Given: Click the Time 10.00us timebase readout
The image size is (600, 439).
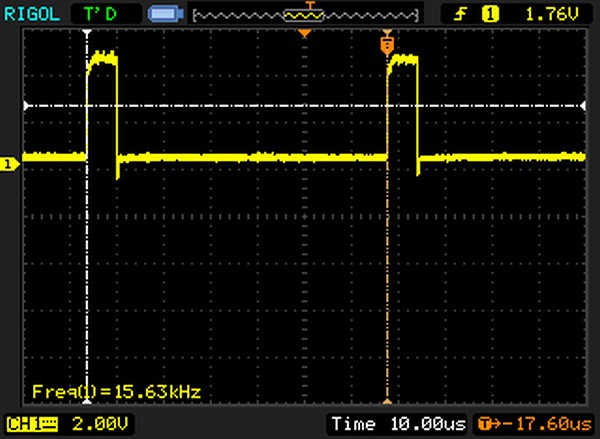Looking at the screenshot, I should pos(399,424).
